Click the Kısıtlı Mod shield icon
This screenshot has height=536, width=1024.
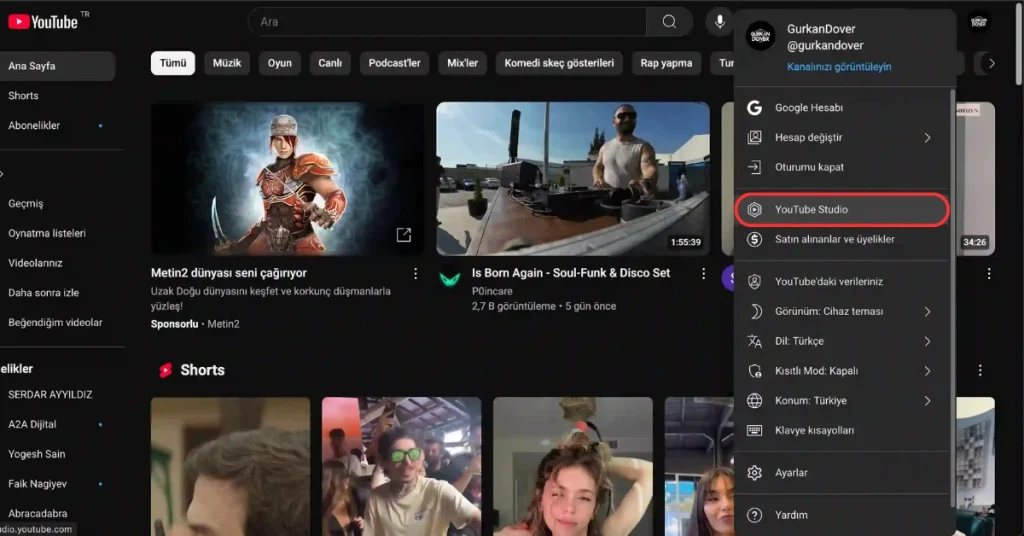[x=754, y=371]
